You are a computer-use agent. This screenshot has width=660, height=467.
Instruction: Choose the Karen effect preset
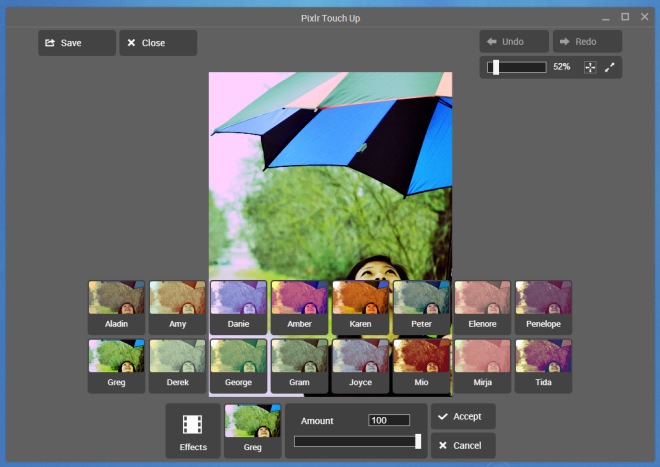point(361,306)
